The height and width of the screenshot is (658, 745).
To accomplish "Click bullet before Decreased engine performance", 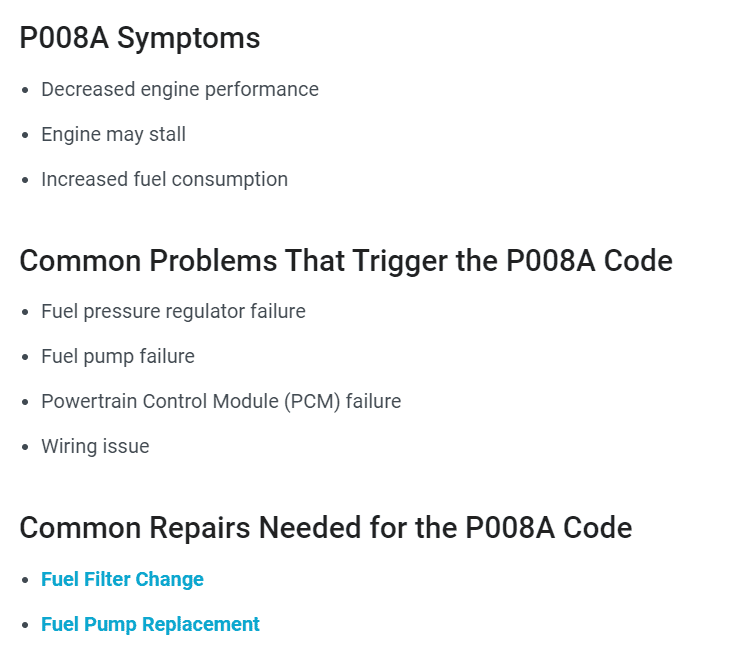I will (25, 90).
